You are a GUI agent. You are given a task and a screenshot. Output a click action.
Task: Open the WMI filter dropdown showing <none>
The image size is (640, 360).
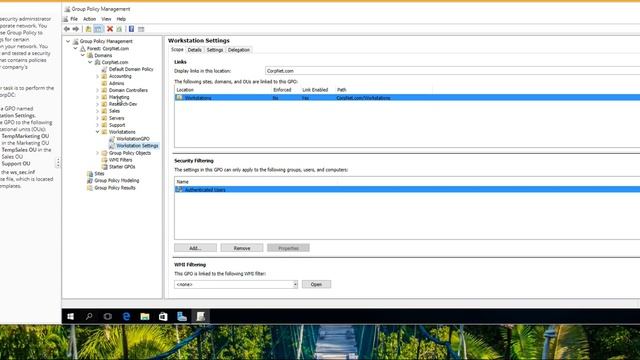[236, 284]
